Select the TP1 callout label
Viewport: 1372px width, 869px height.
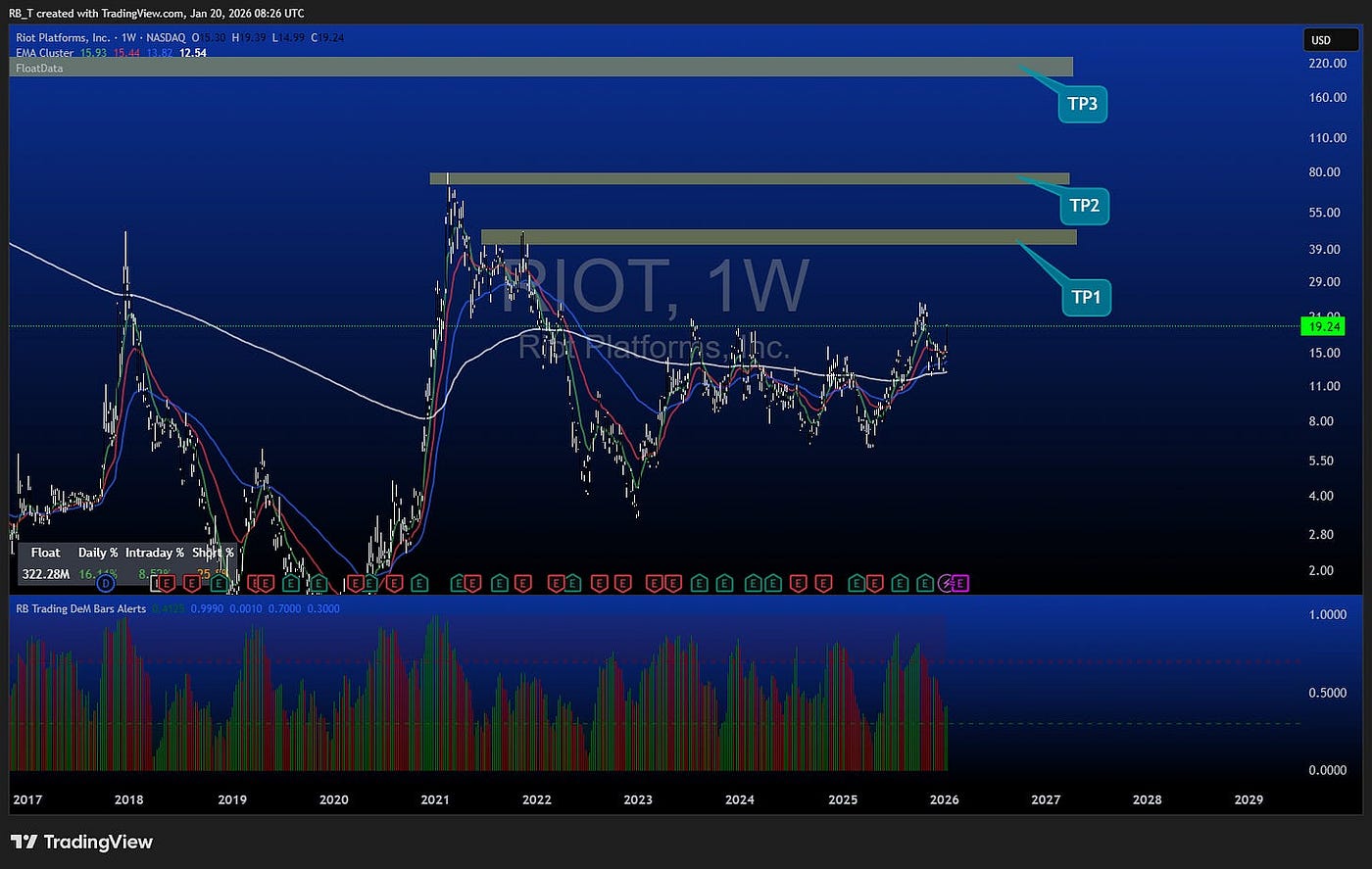pos(1086,297)
